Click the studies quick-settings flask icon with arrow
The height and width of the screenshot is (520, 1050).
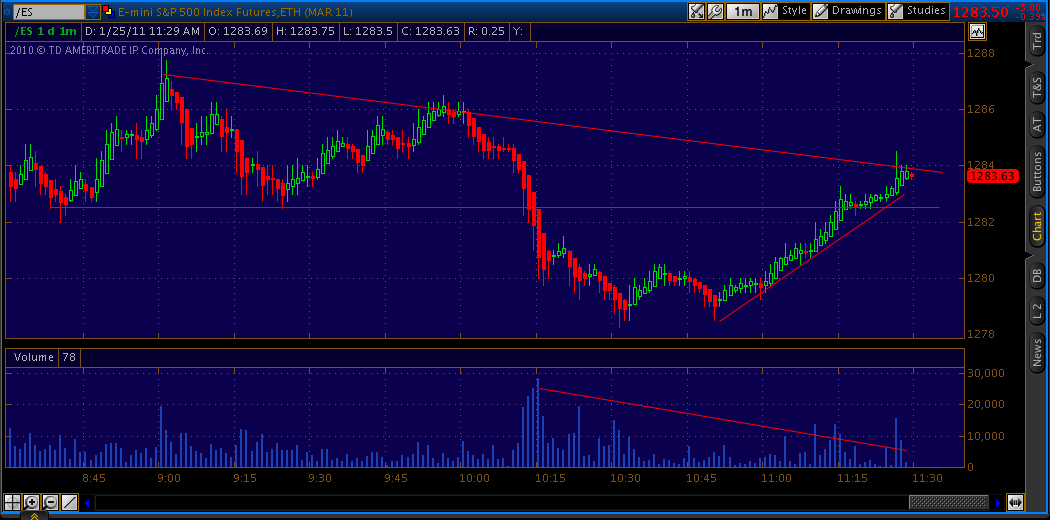(696, 11)
